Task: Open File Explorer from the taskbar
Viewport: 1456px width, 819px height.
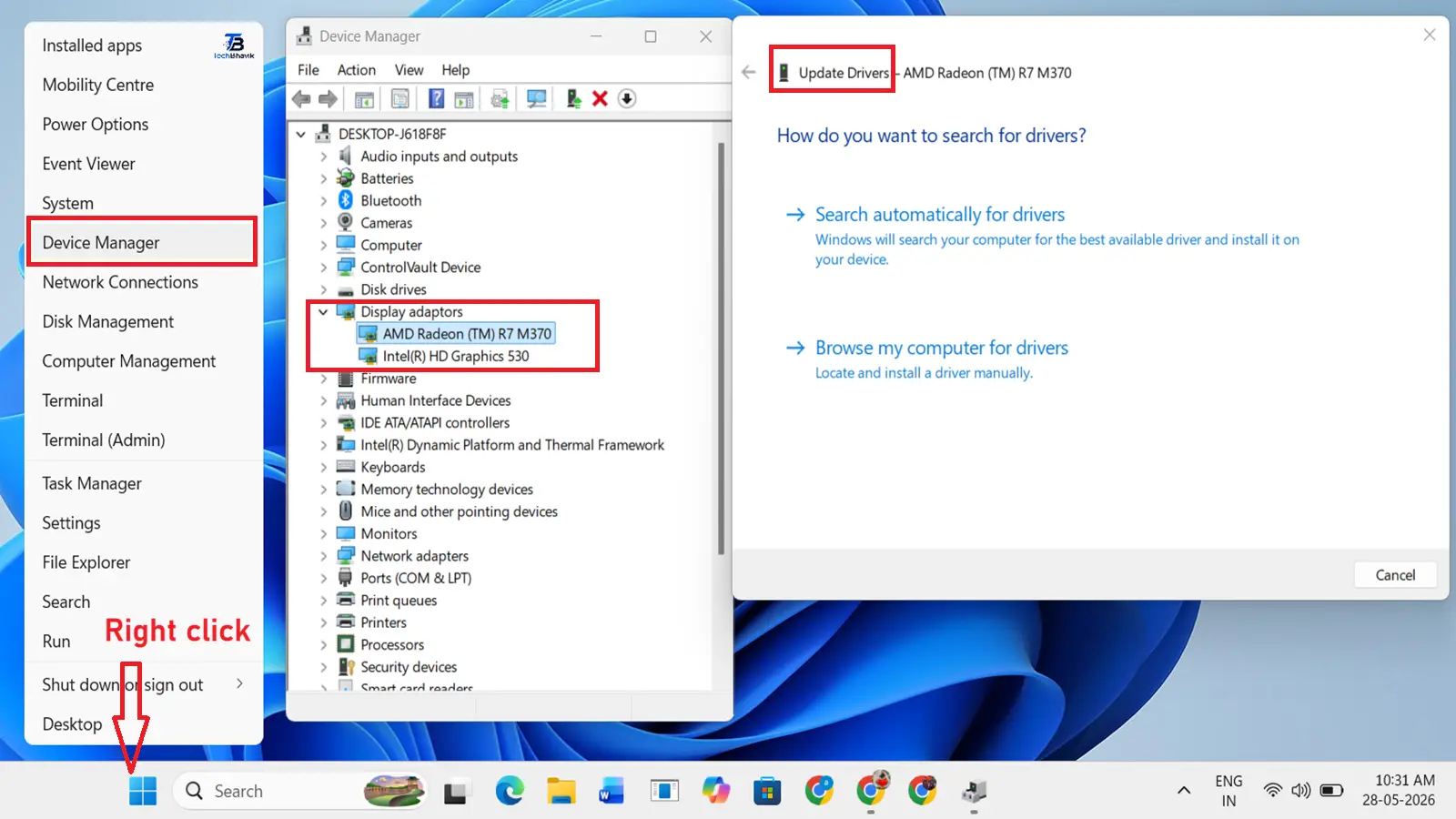Action: click(x=561, y=791)
